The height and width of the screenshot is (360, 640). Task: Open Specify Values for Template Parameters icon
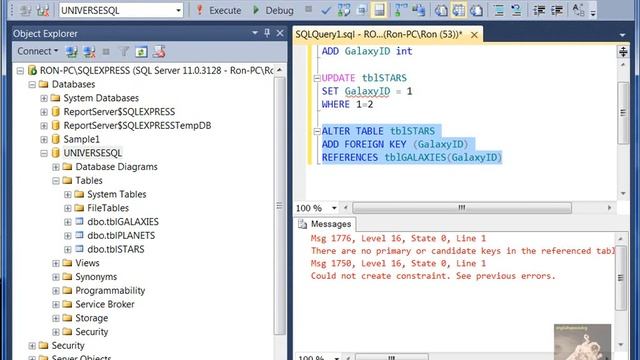click(578, 9)
